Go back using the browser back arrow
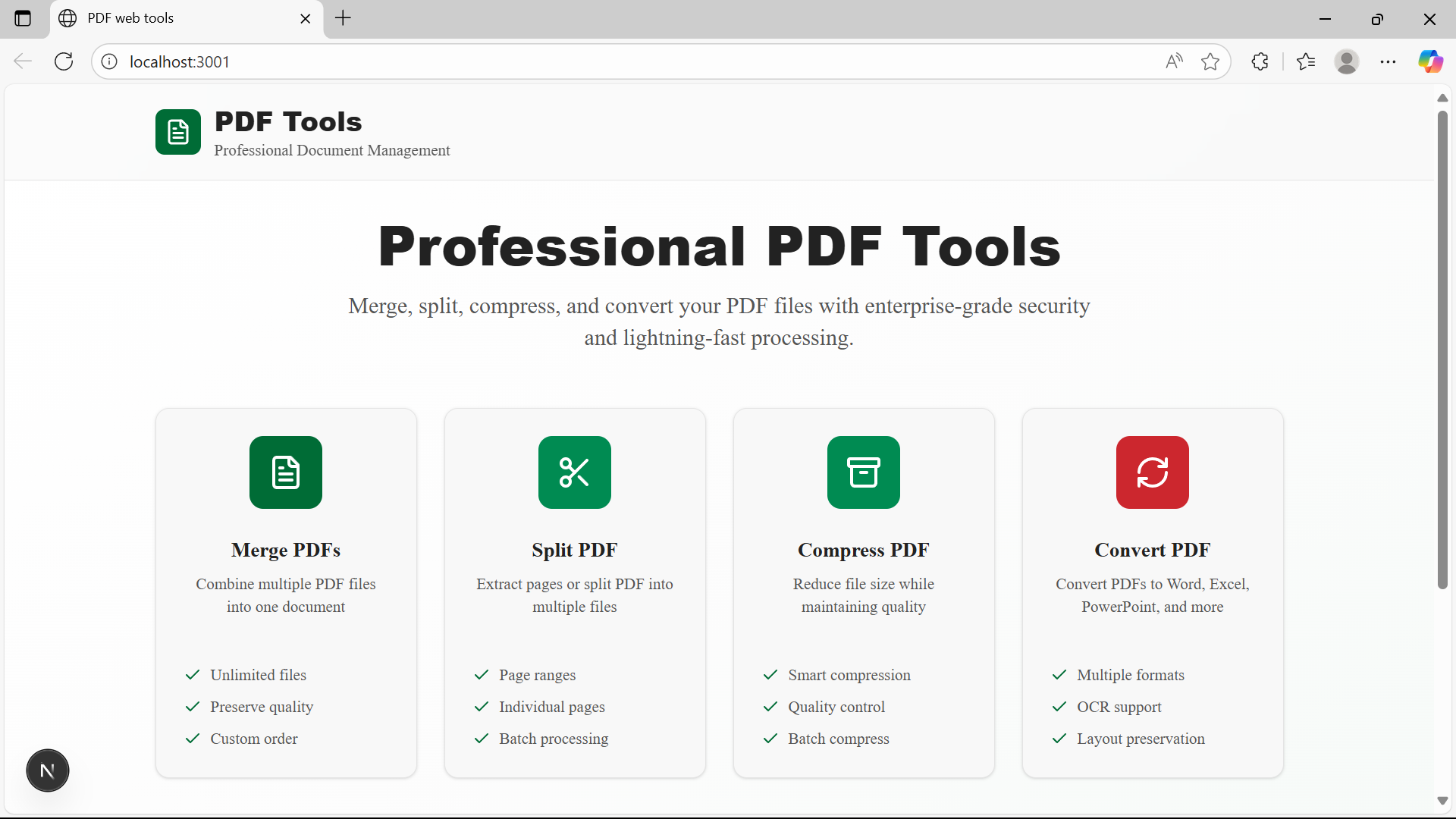The width and height of the screenshot is (1456, 819). tap(23, 61)
